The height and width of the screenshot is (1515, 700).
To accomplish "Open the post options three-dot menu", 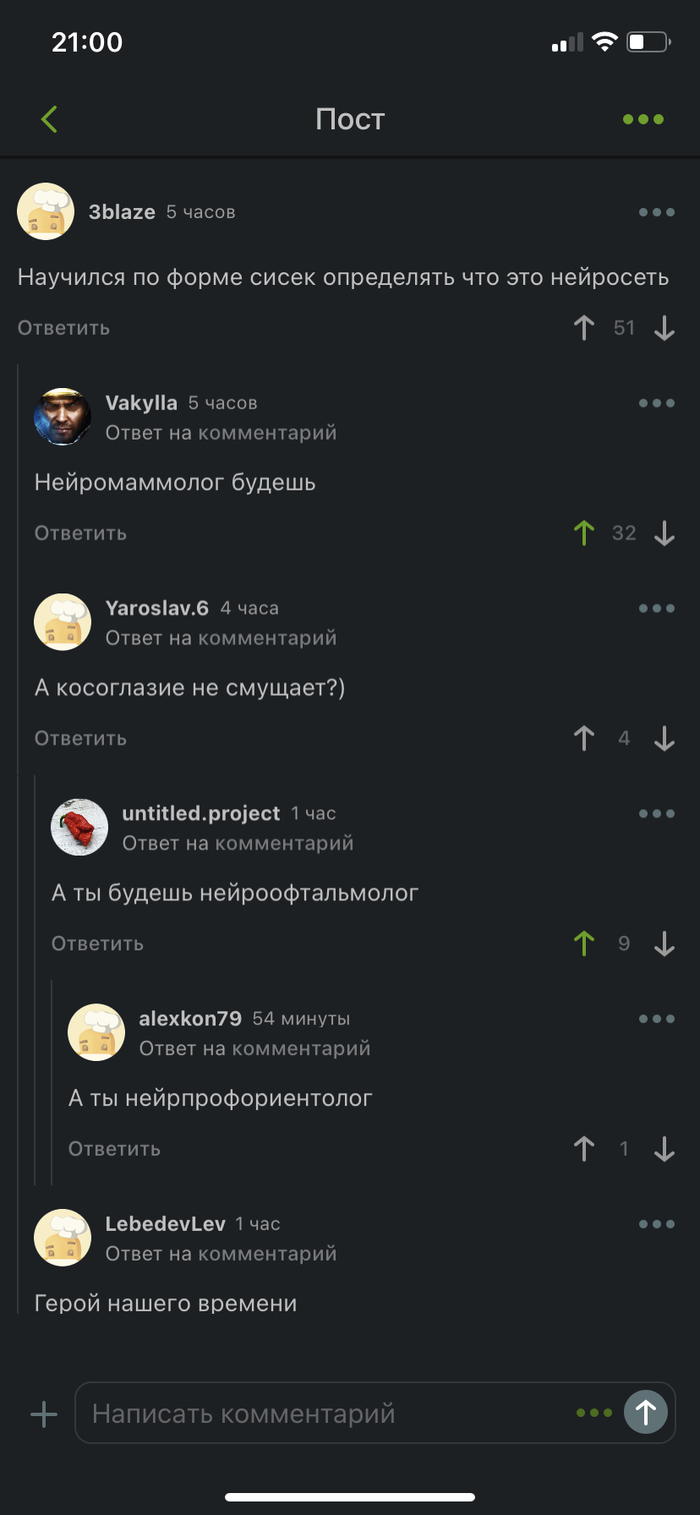I will [643, 120].
